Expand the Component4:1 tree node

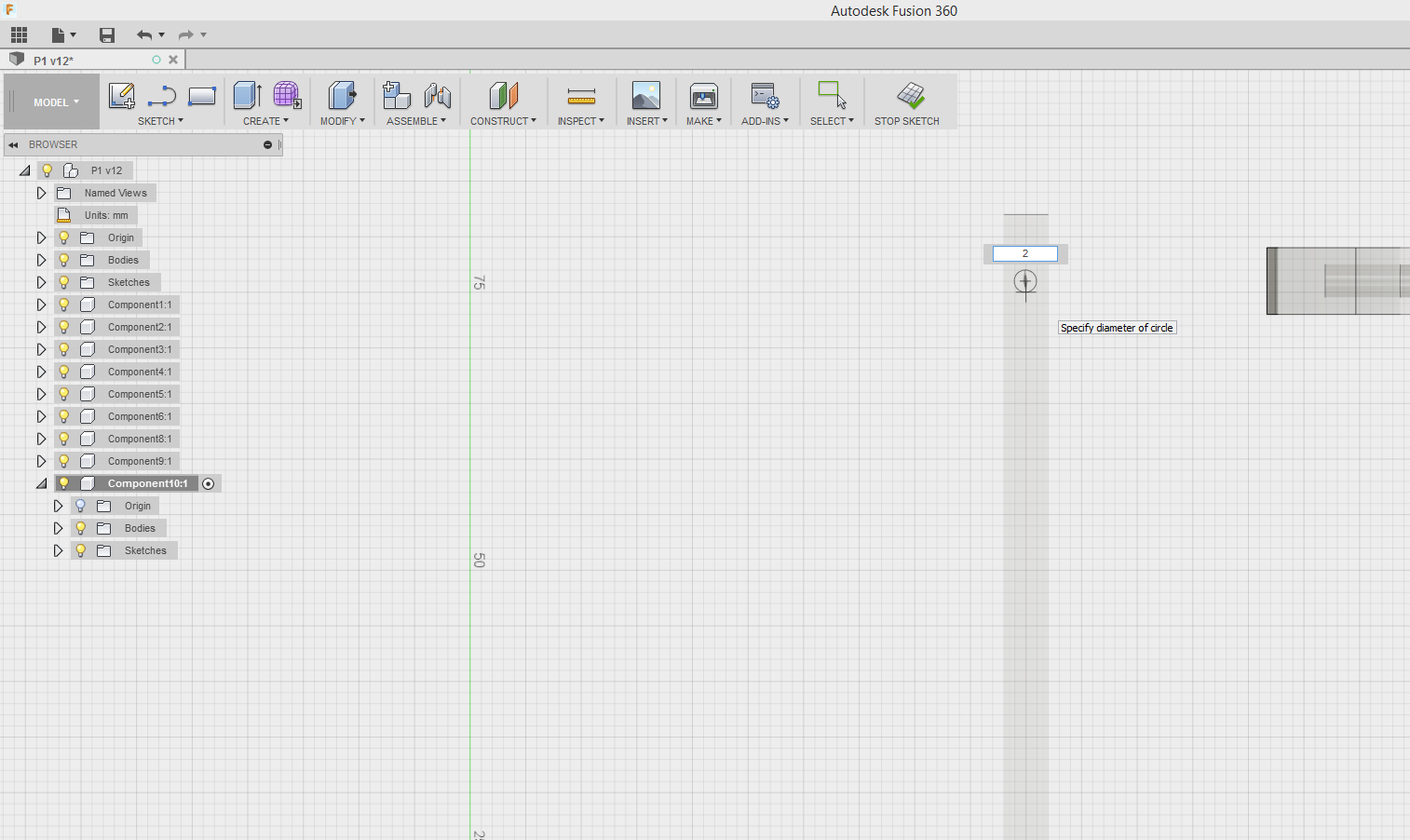[x=41, y=372]
